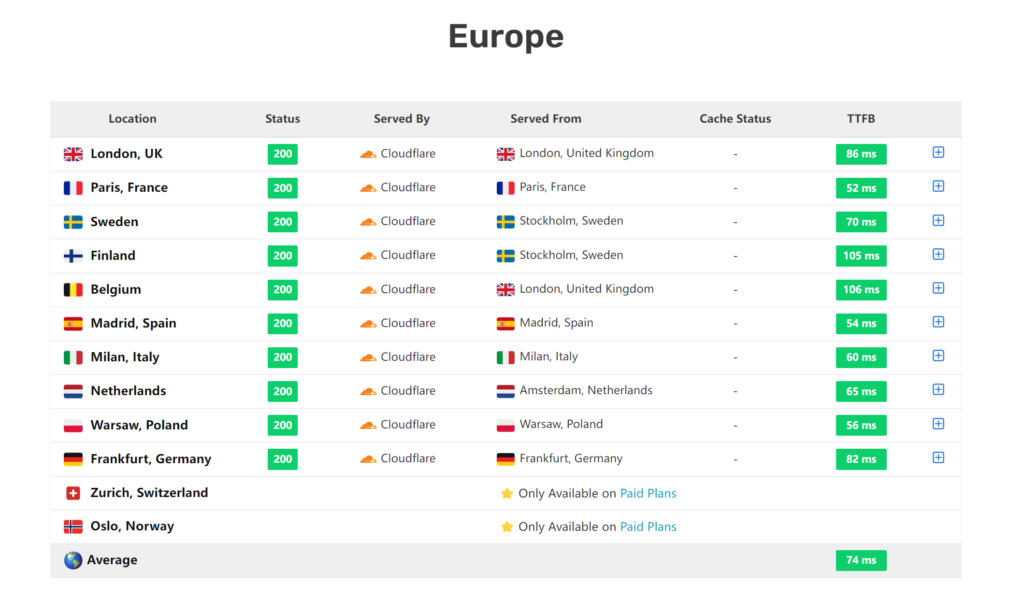1024x598 pixels.
Task: Expand details for the Paris, France row
Action: click(938, 187)
